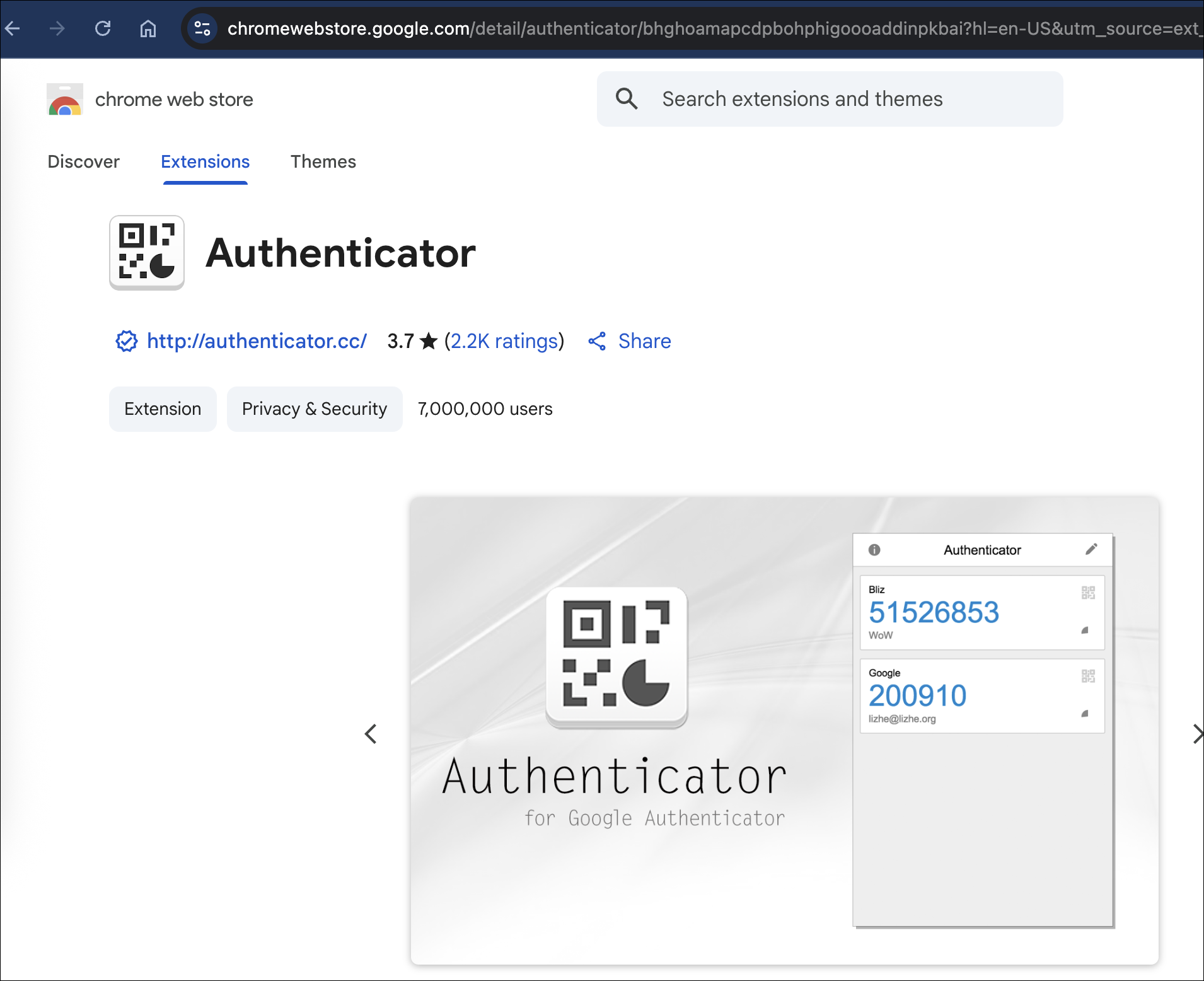View the 2.2K ratings
The width and height of the screenshot is (1204, 981).
point(504,341)
